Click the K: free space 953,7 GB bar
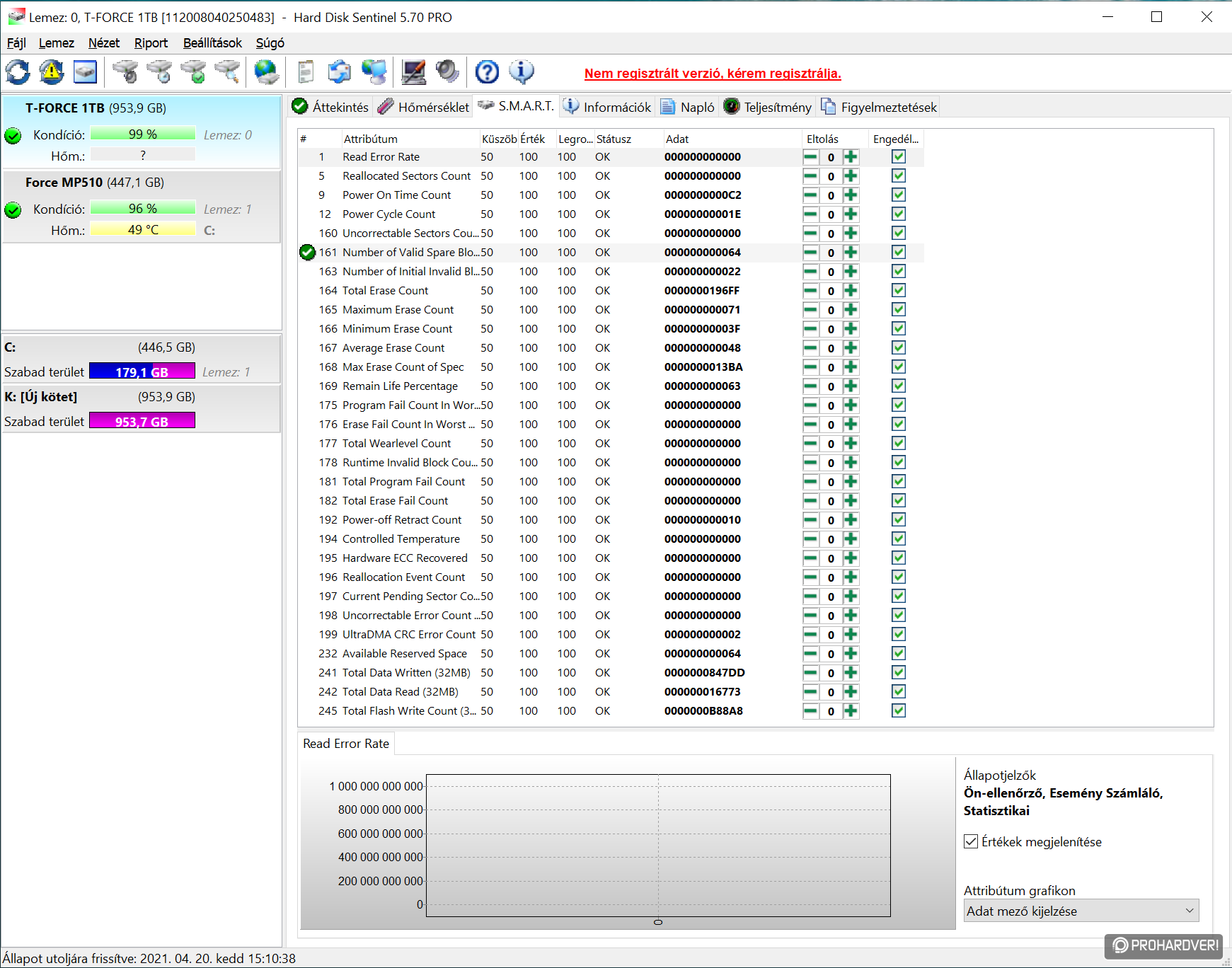This screenshot has height=968, width=1232. pos(142,421)
